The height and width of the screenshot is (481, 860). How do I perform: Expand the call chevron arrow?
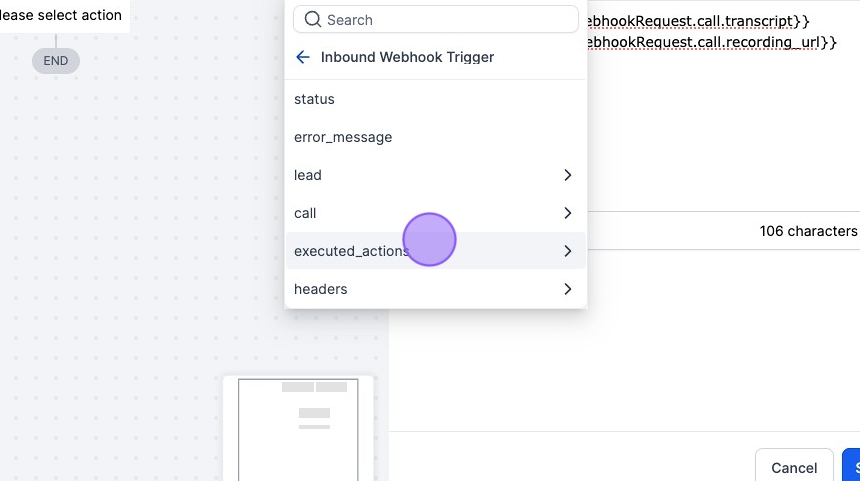pos(567,213)
